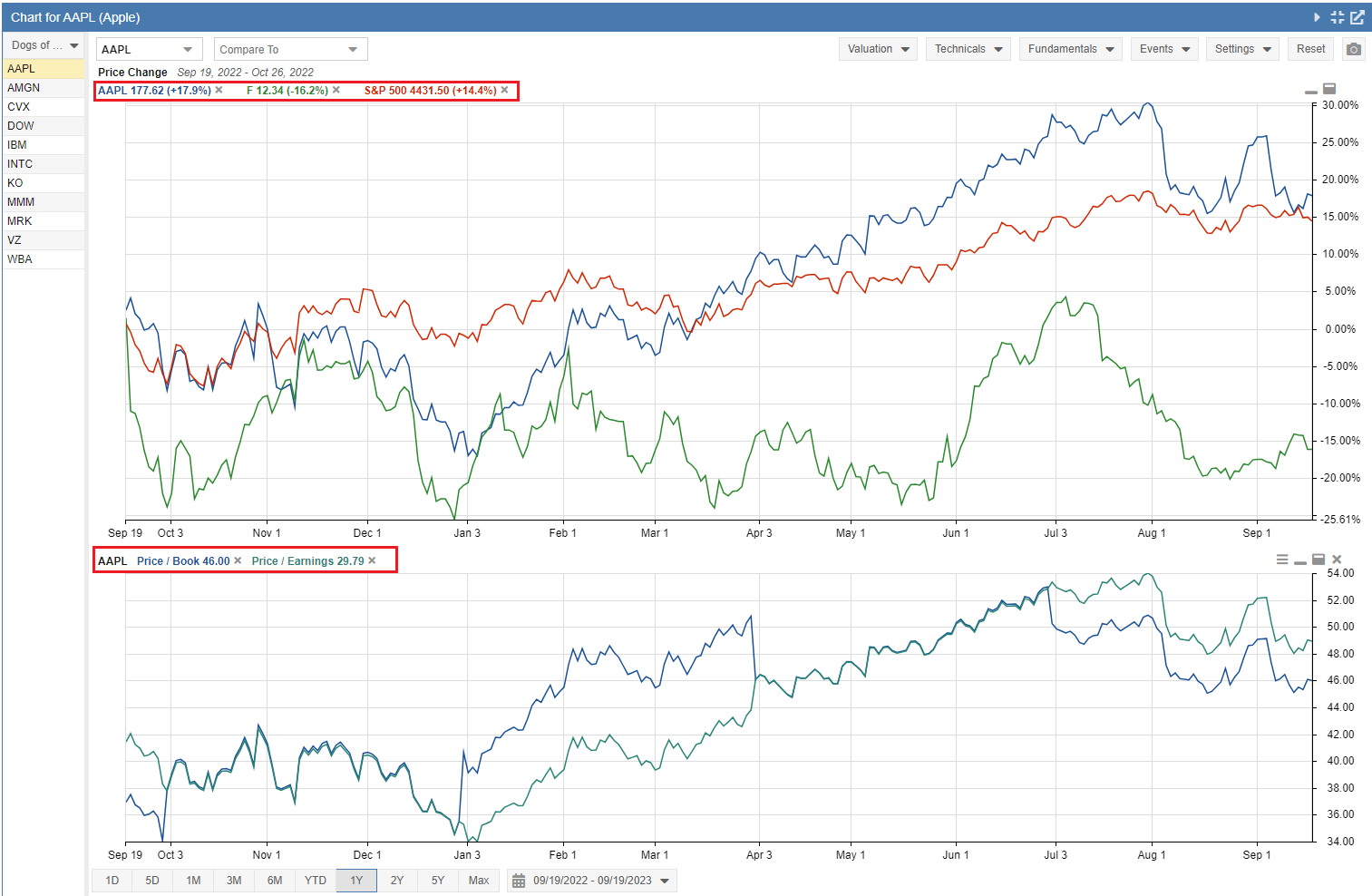Open the Dogs of watchlist dropdown
This screenshot has width=1372, height=896.
coord(44,45)
